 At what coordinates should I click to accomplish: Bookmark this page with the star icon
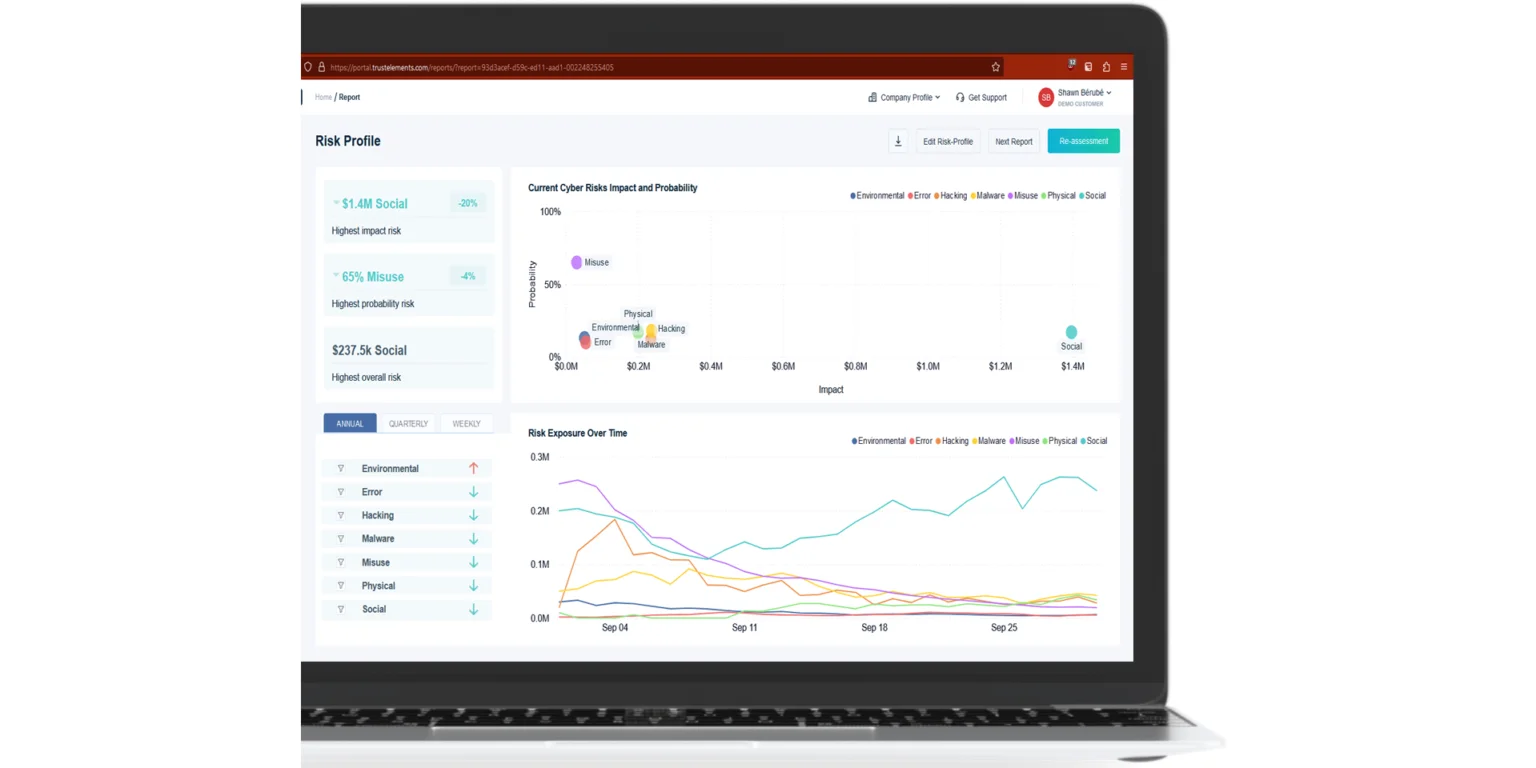coord(995,67)
